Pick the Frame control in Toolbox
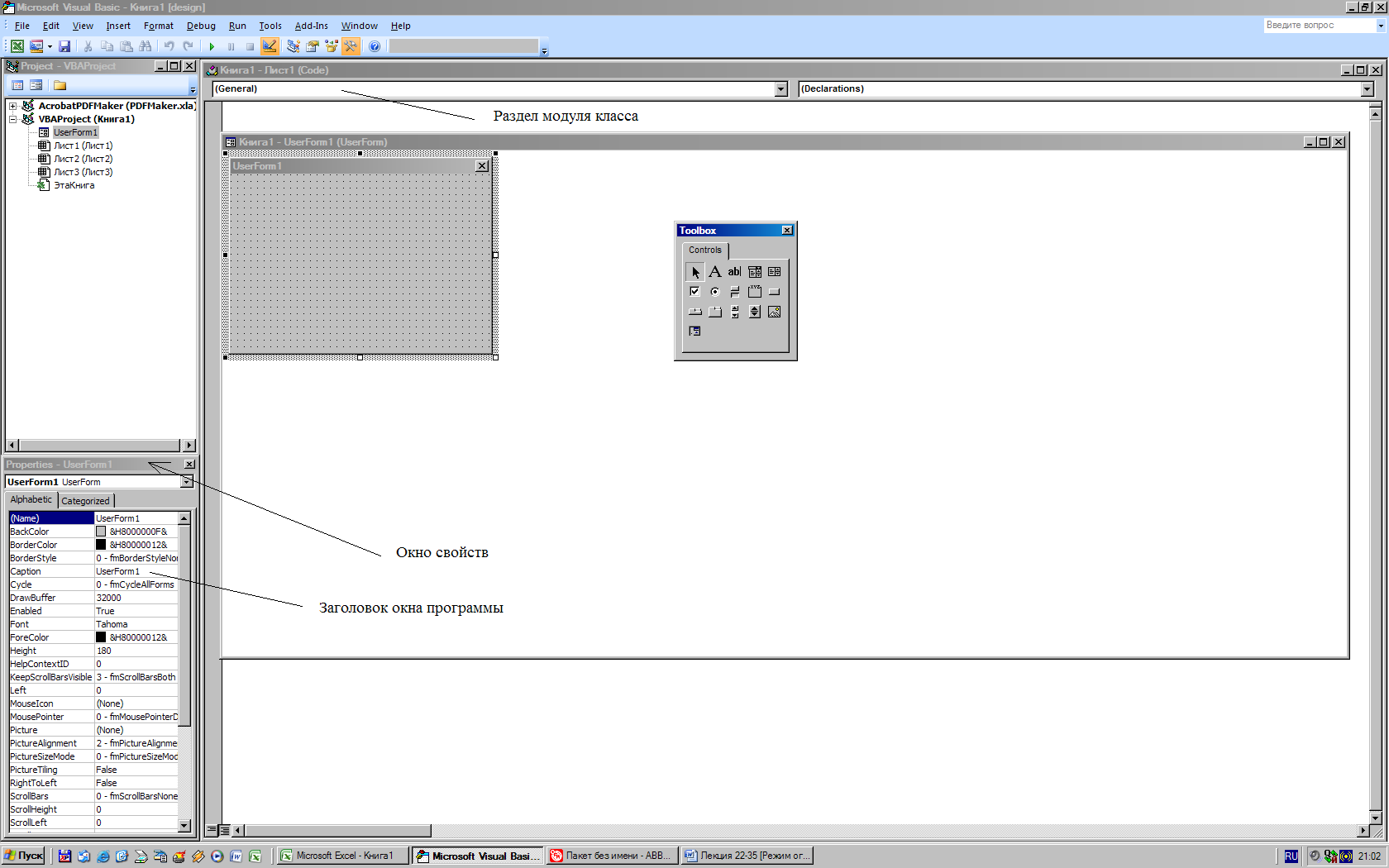The width and height of the screenshot is (1389, 868). (x=755, y=292)
